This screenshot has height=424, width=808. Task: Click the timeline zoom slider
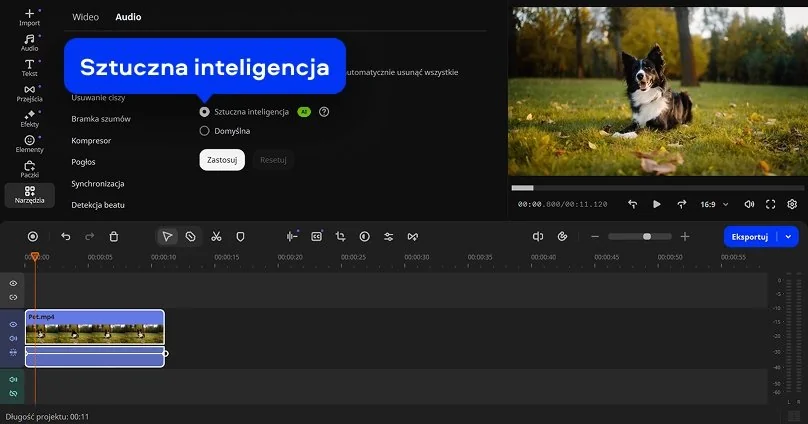pos(640,236)
